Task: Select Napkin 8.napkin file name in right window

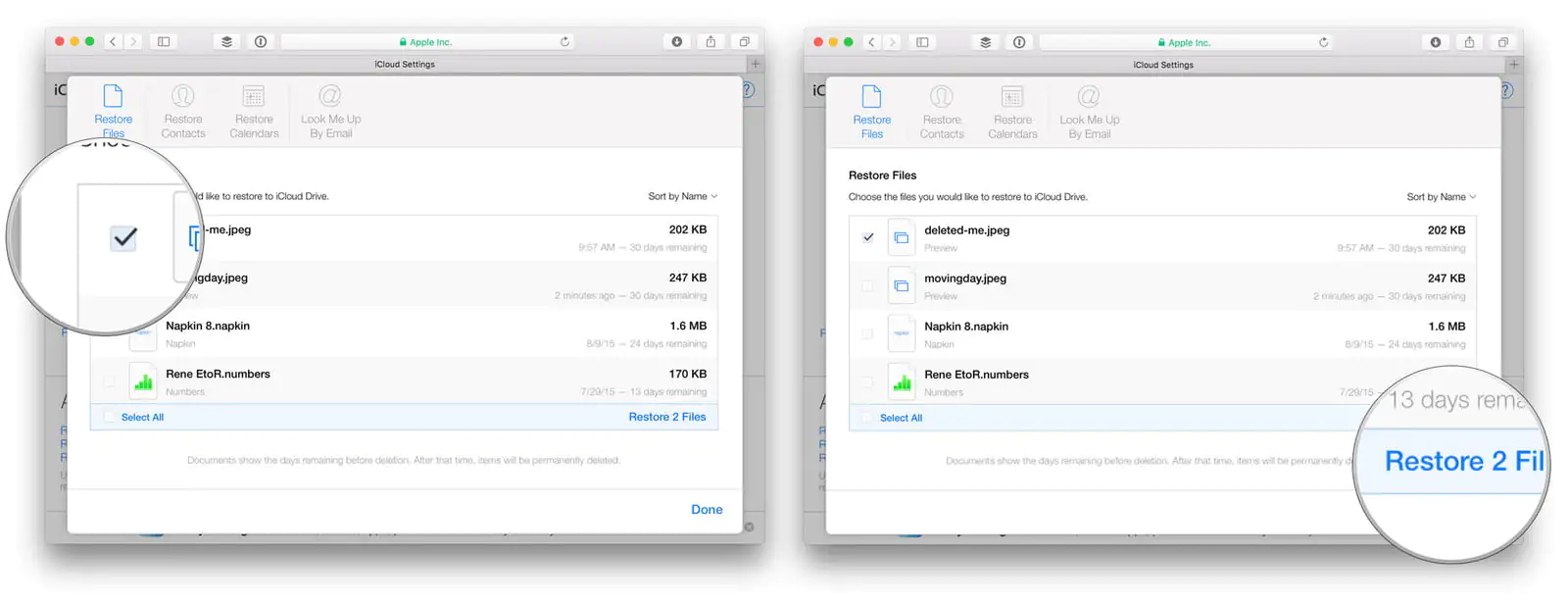Action: pos(966,327)
